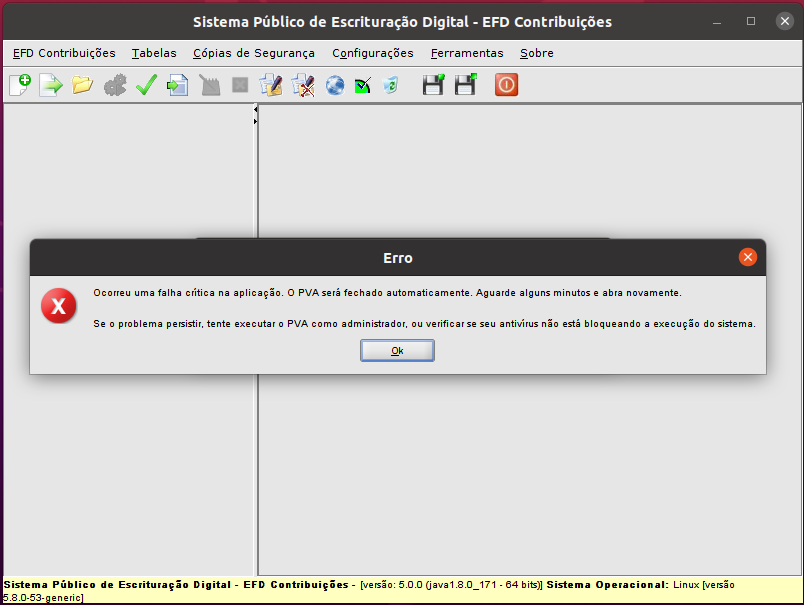Close the Erro dialog with orange X
This screenshot has height=605, width=804.
click(748, 257)
